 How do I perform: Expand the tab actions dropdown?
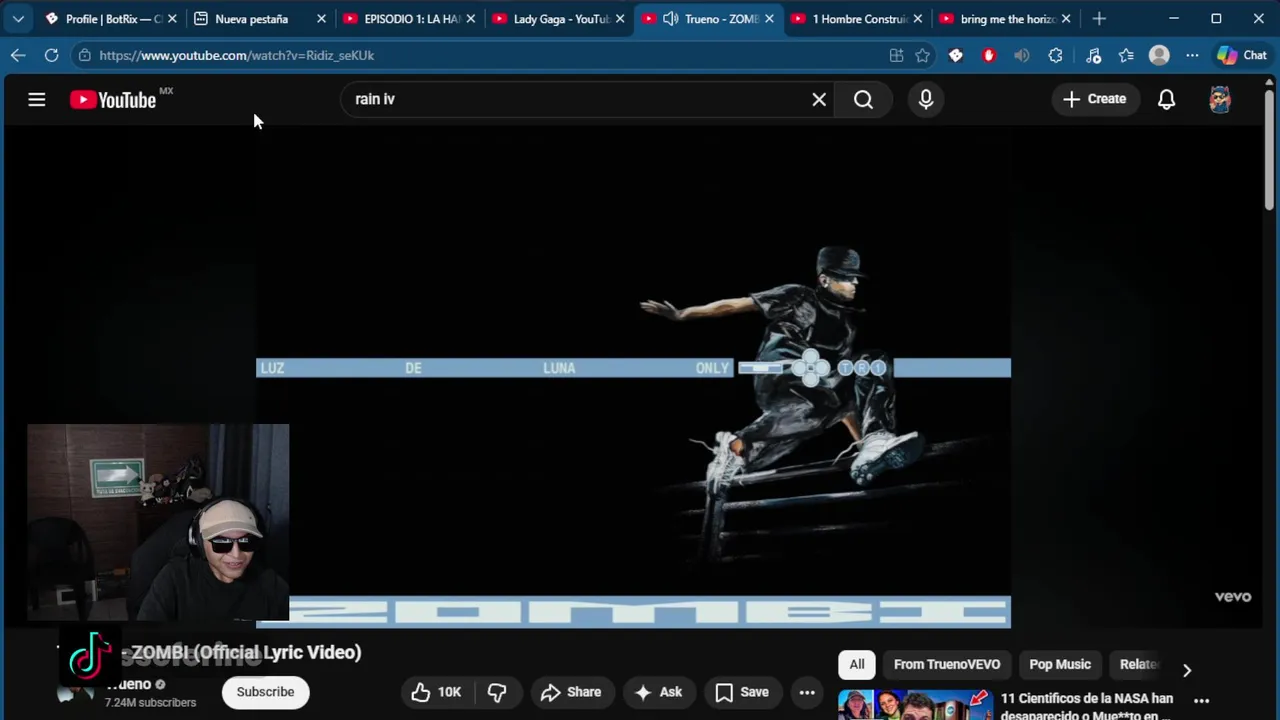(18, 18)
